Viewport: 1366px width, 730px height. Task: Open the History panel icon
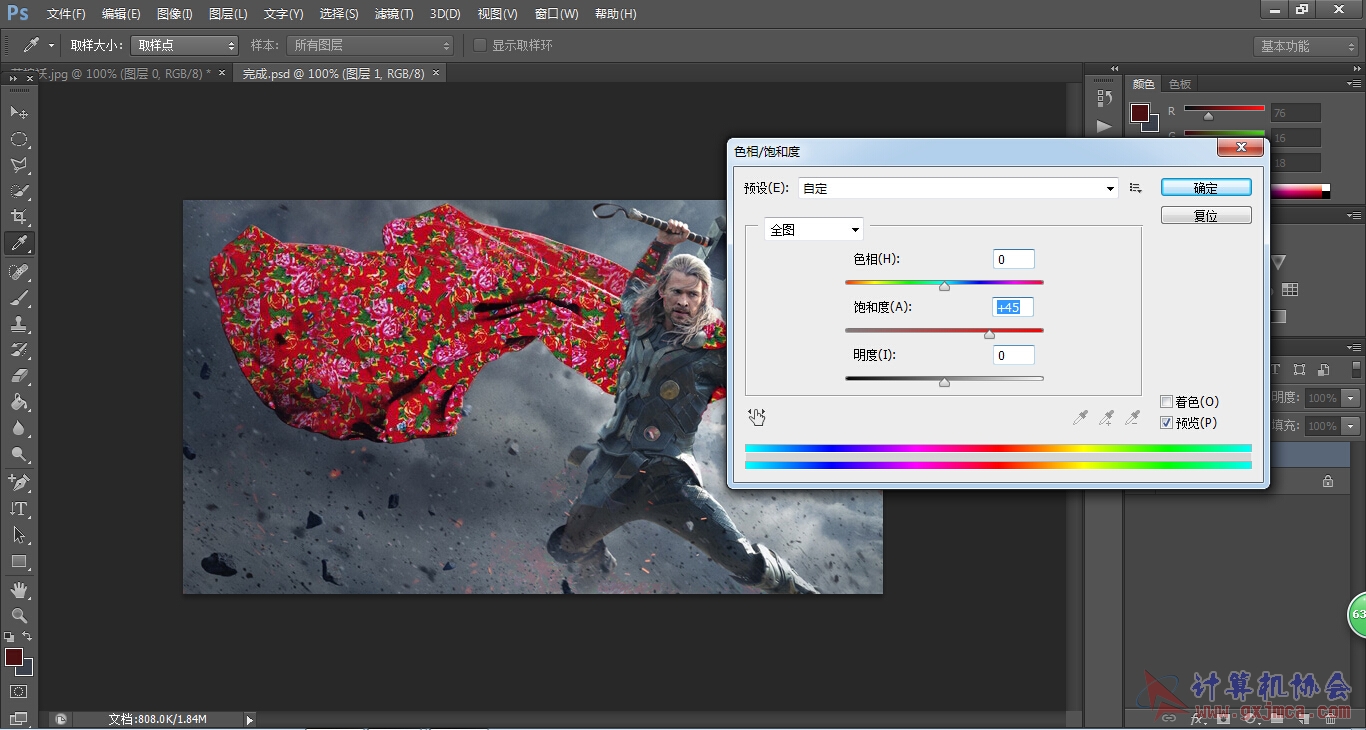[1104, 98]
